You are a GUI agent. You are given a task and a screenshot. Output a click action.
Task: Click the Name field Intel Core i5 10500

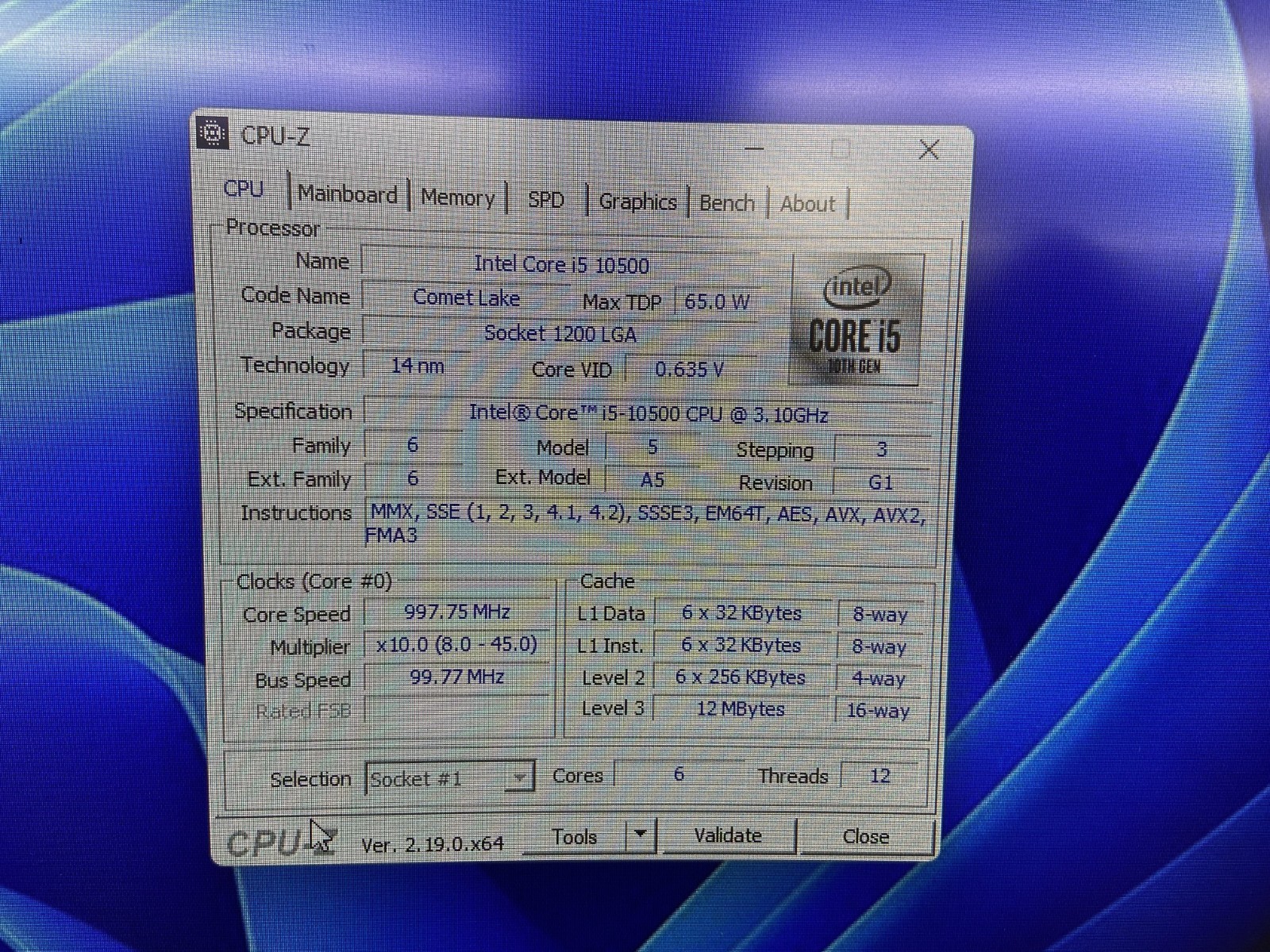[x=560, y=264]
